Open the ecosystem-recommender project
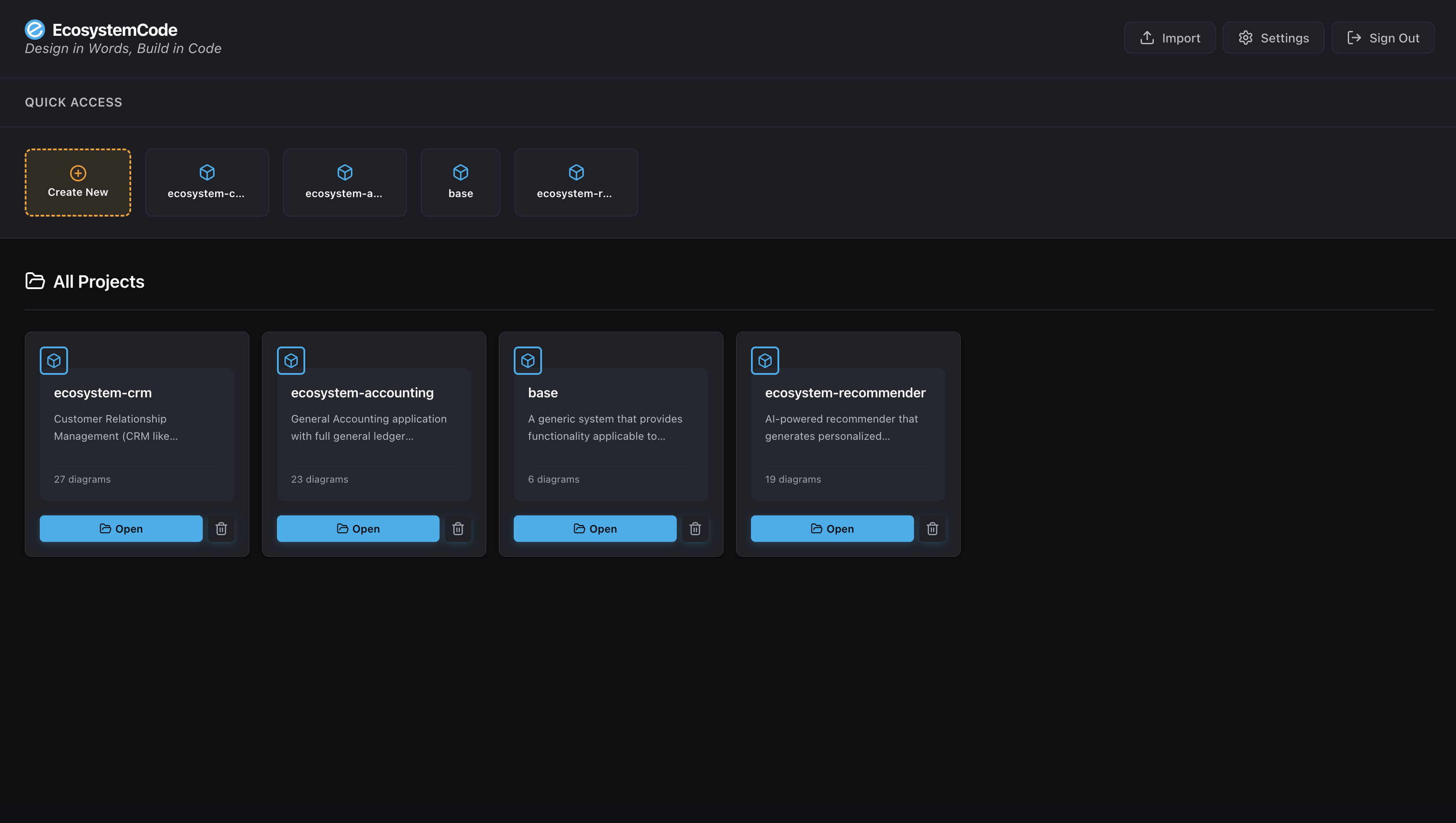Viewport: 1456px width, 823px height. 831,528
